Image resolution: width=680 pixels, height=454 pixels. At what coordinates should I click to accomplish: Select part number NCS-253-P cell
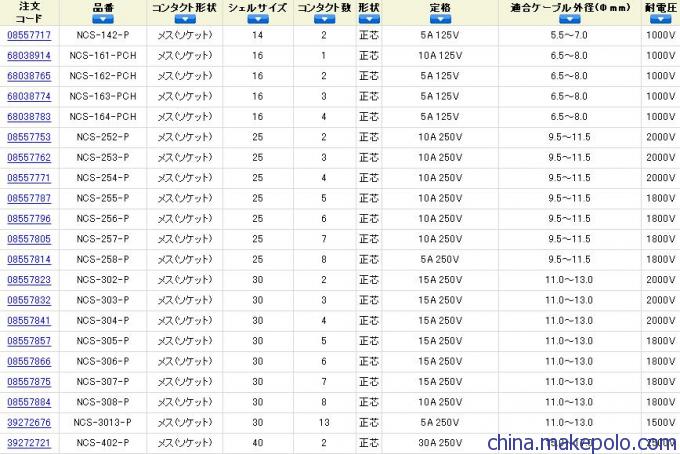click(x=103, y=157)
